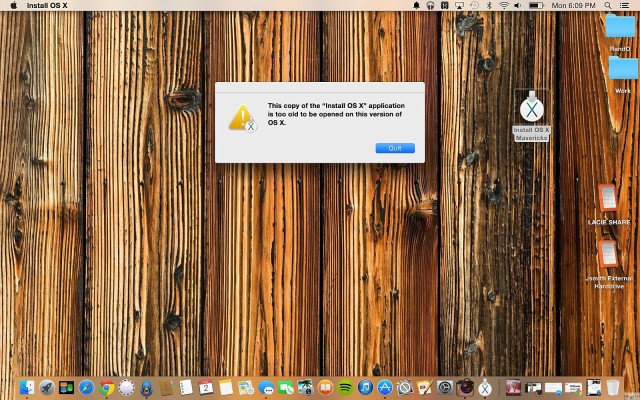Open Spotlight search
Image resolution: width=640 pixels, height=400 pixels.
[x=608, y=6]
